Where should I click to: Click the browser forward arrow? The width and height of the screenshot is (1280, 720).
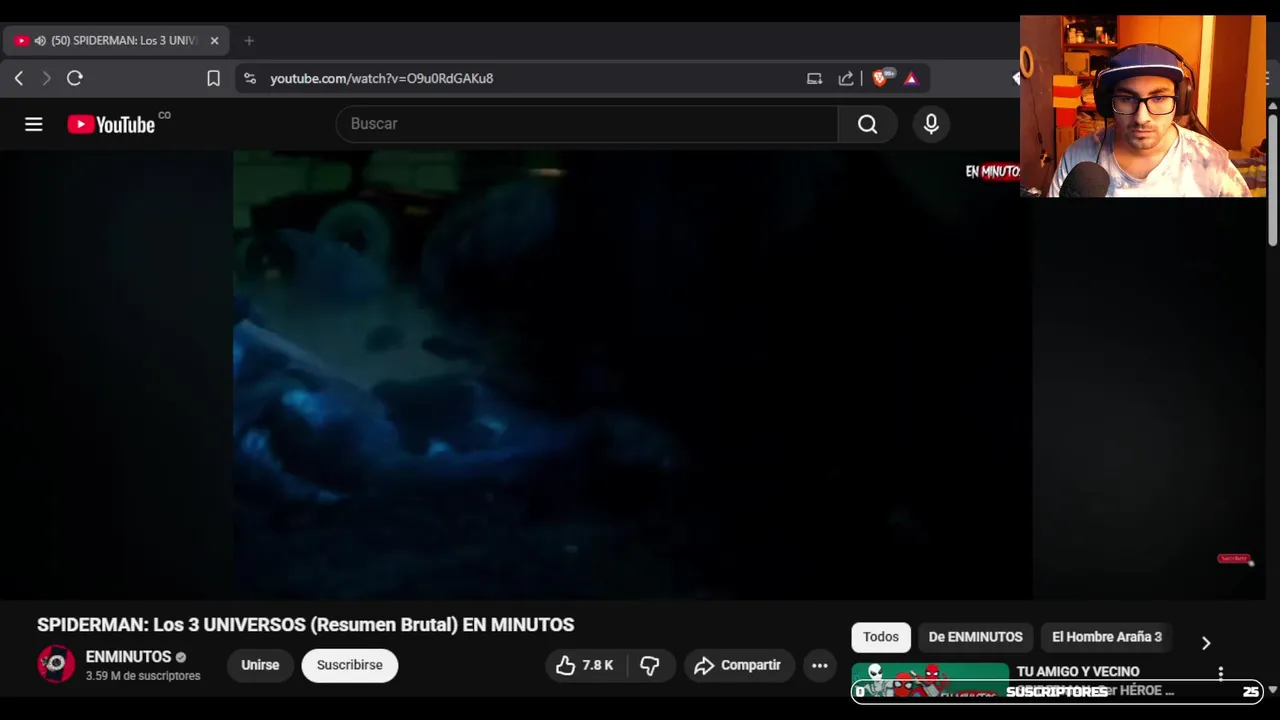click(x=46, y=78)
